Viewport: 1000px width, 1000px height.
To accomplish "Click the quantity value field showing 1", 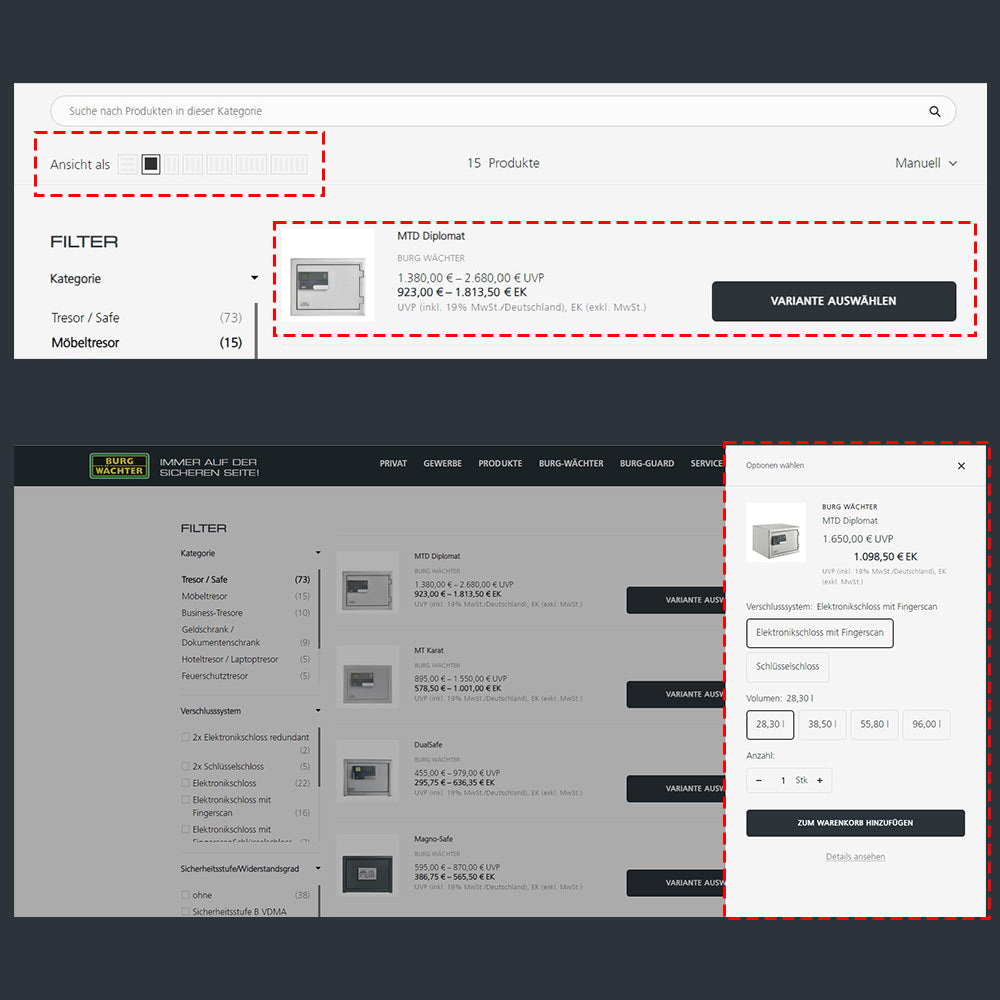I will 783,781.
